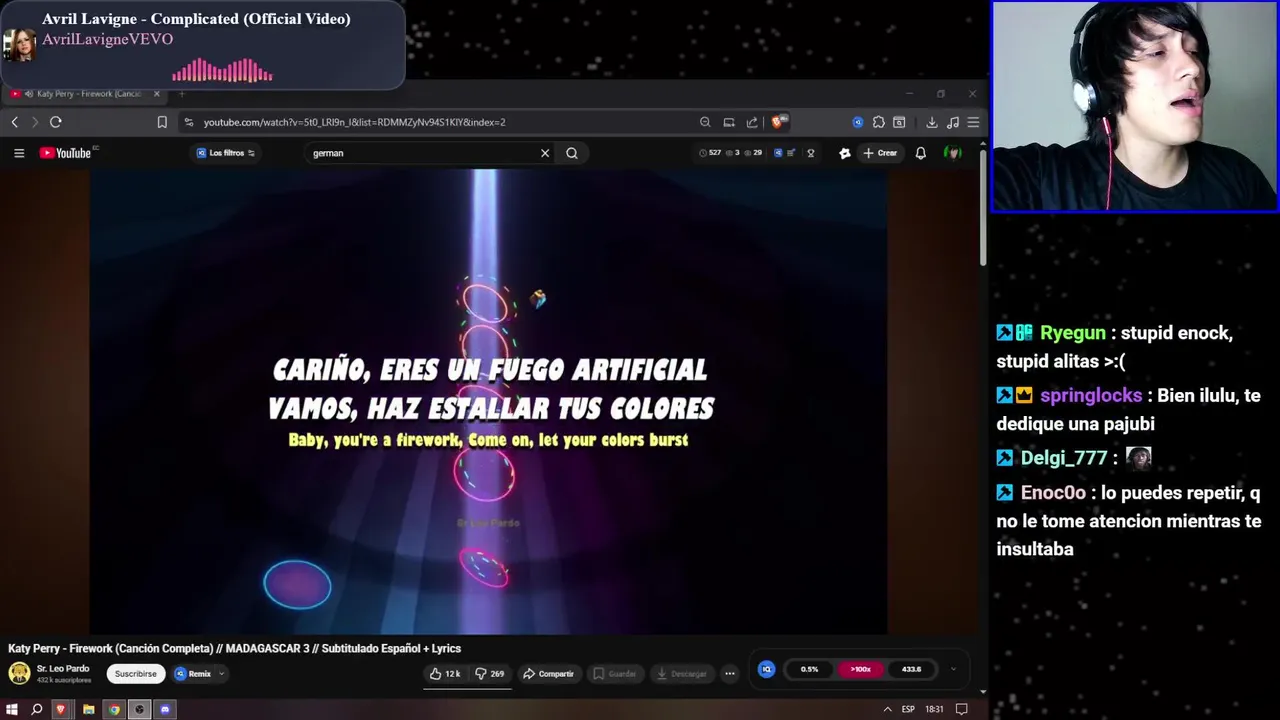This screenshot has height=720, width=1280.
Task: Clear the 'german' search text with X
Action: pos(545,153)
